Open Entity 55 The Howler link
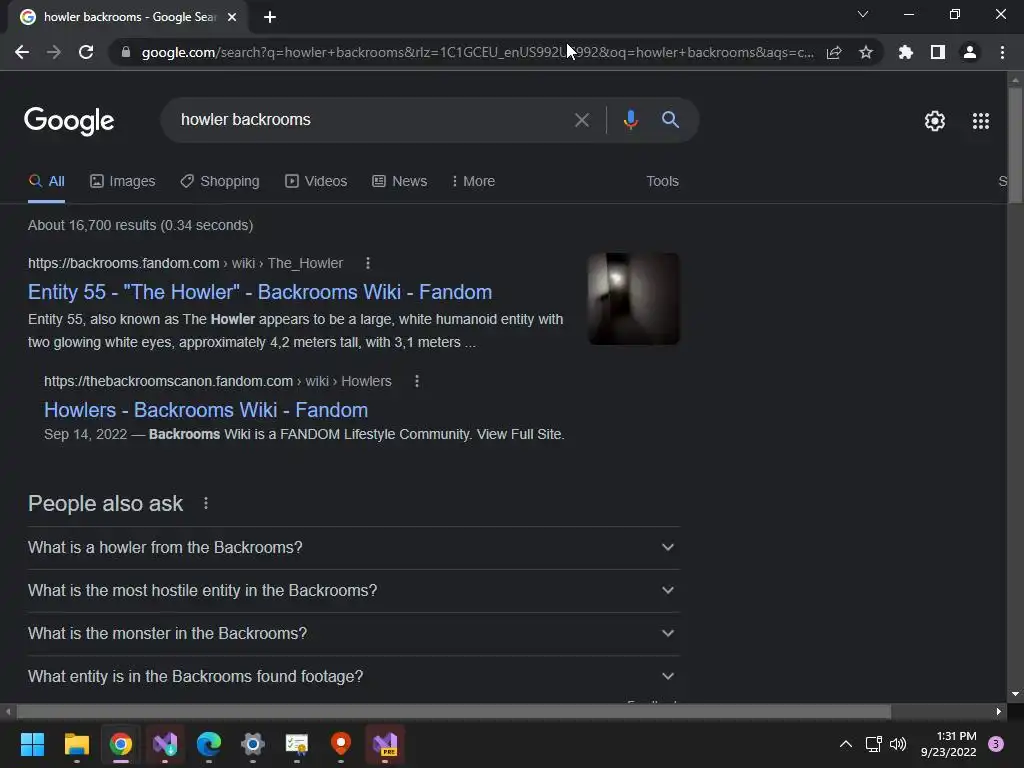Screen dimensions: 1024x768 pos(260,292)
